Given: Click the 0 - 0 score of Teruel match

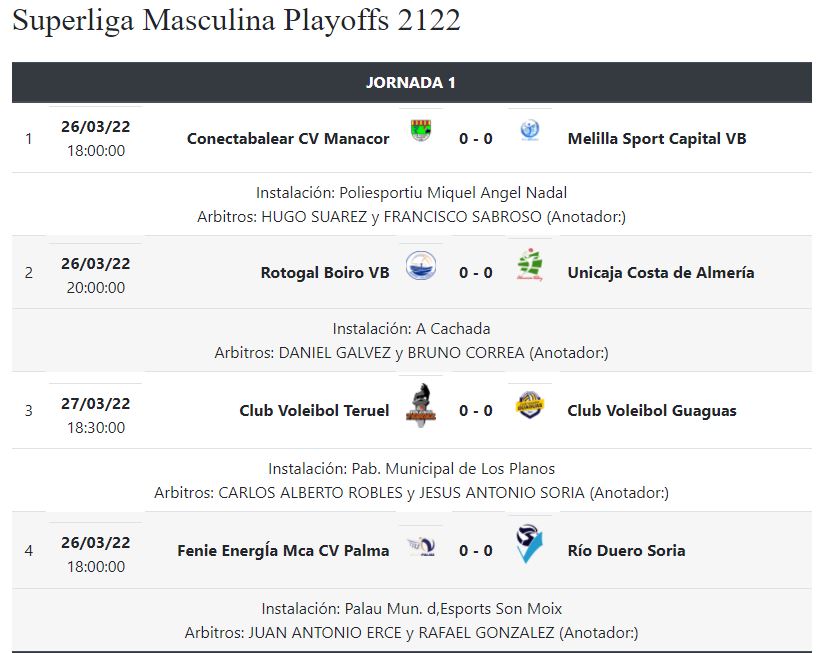Looking at the screenshot, I should [476, 411].
